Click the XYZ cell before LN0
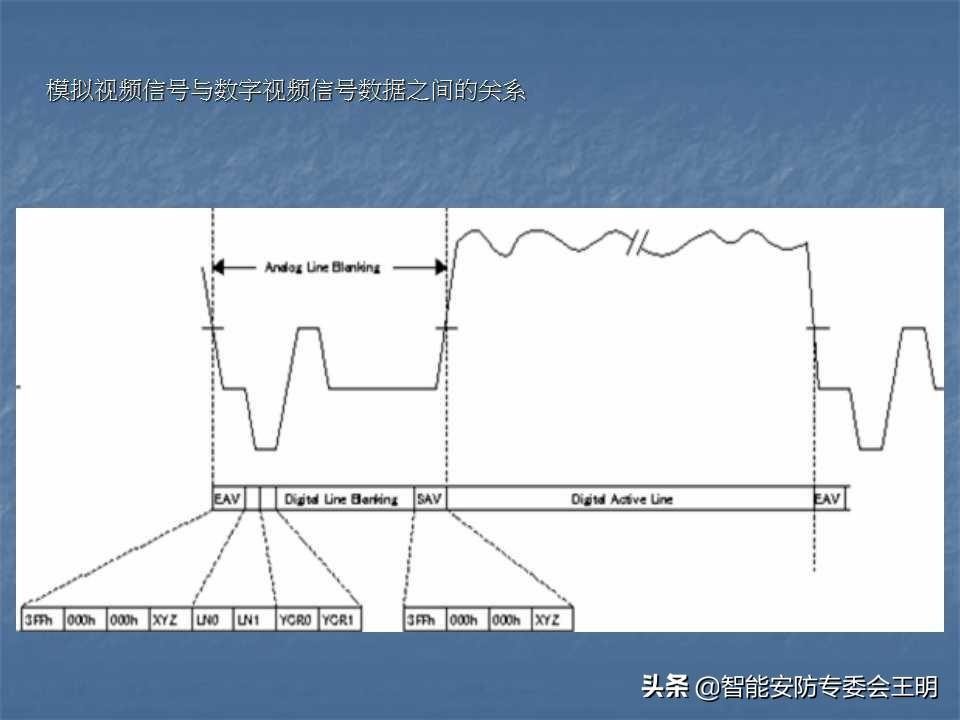 tap(168, 620)
